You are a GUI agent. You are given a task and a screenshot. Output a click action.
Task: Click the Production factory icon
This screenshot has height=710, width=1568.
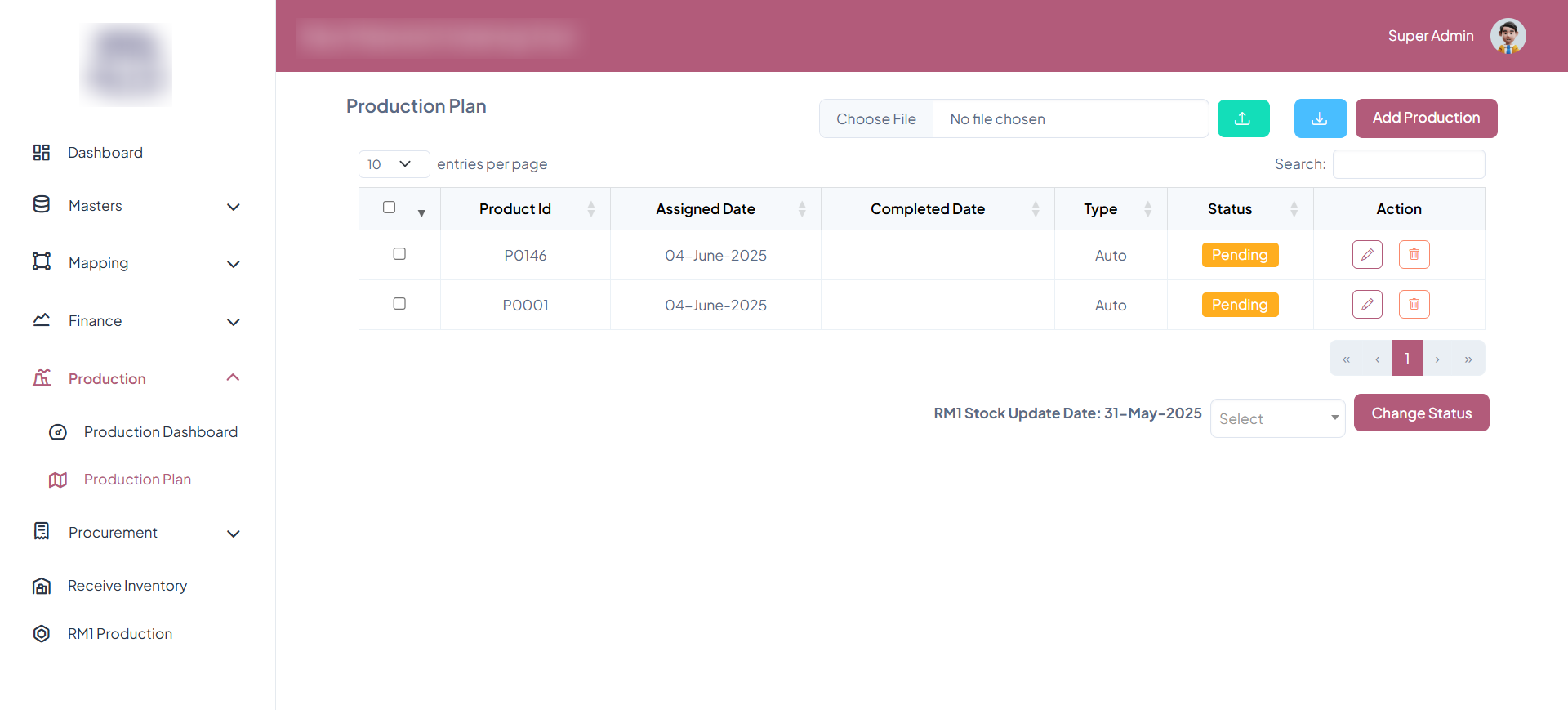pos(42,377)
